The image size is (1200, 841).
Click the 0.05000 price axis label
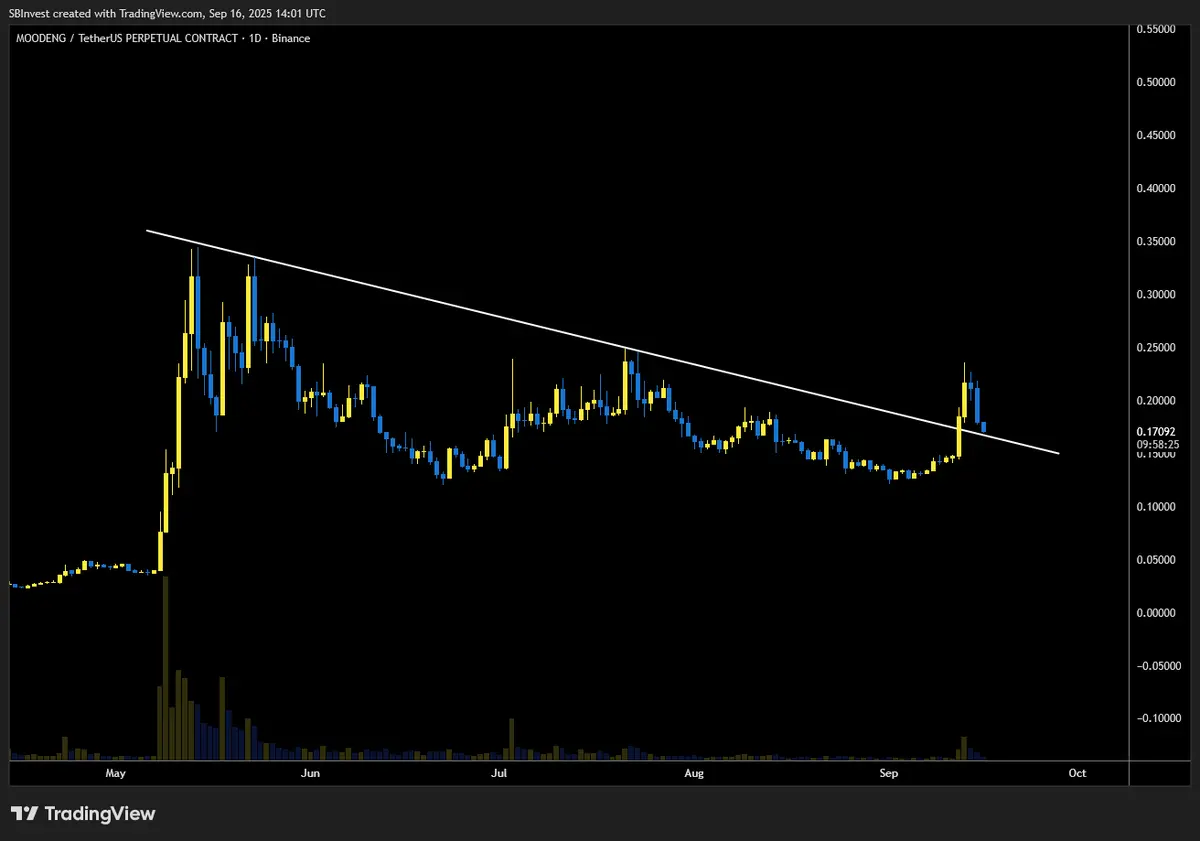[x=1157, y=560]
